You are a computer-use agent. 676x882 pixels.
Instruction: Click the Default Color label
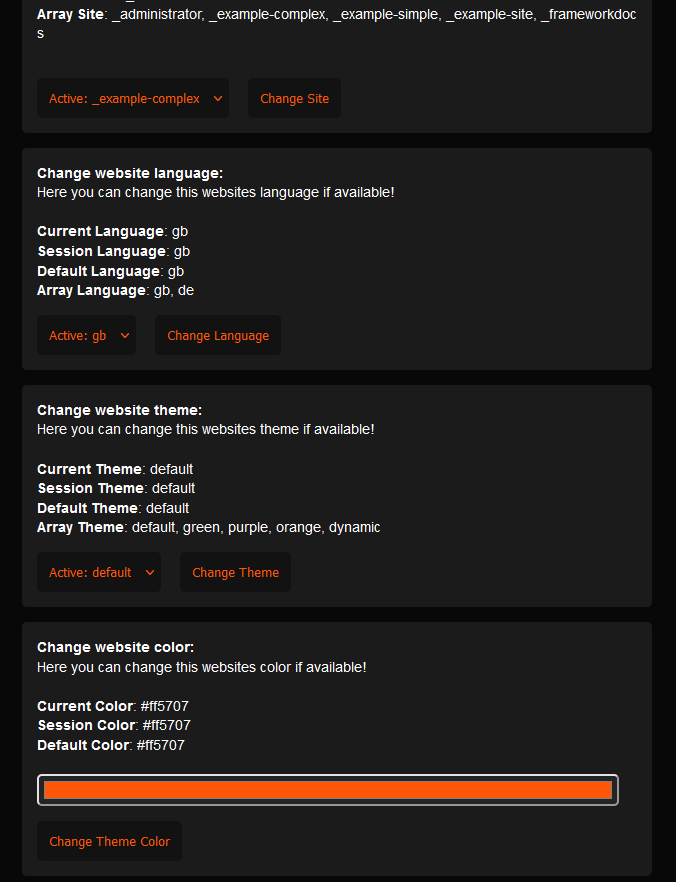83,745
